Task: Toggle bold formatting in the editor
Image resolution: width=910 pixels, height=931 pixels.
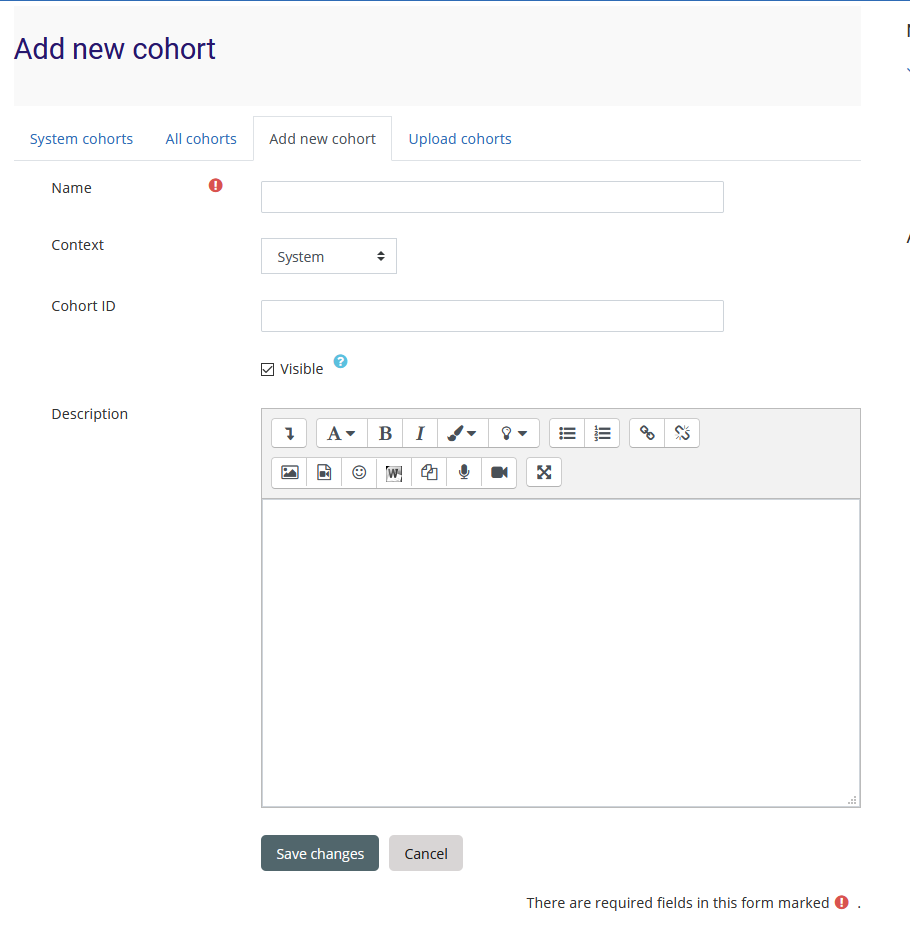Action: [x=385, y=433]
